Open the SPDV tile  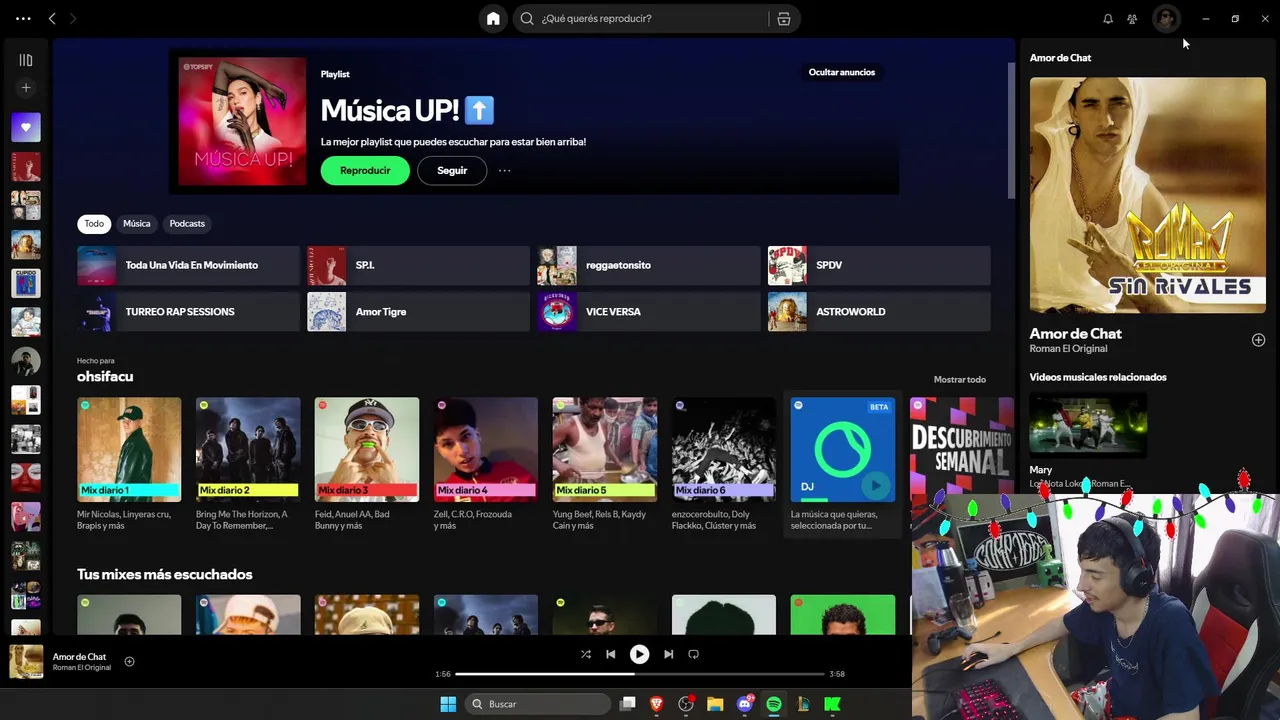[879, 265]
